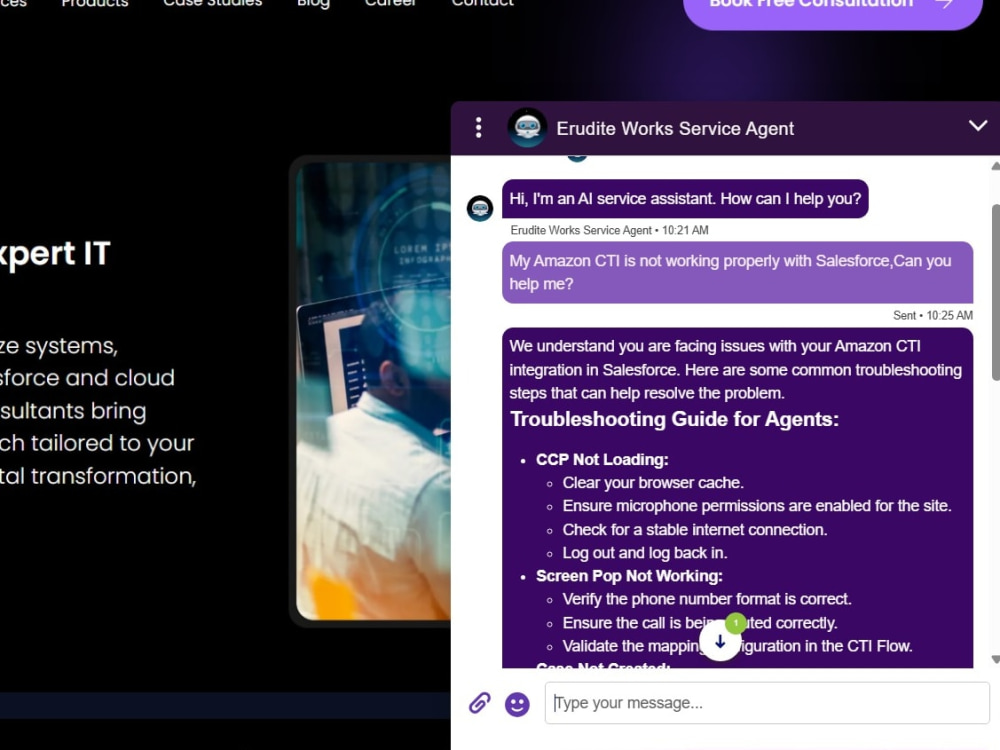Image resolution: width=1000 pixels, height=750 pixels.
Task: Click the 'CCP Not Loading:' bullet
Action: tap(601, 460)
